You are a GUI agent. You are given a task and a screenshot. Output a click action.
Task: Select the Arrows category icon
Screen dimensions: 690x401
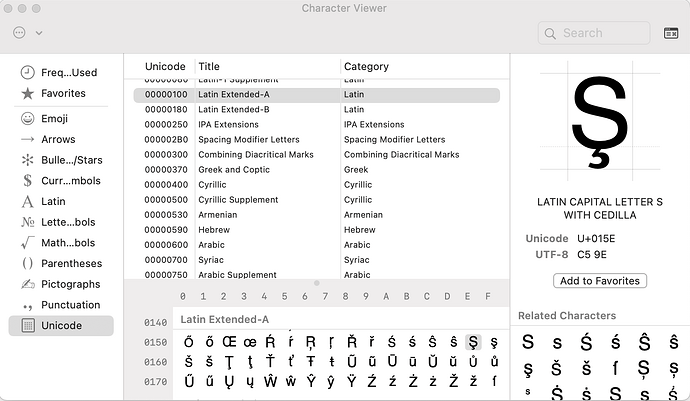[x=27, y=140]
